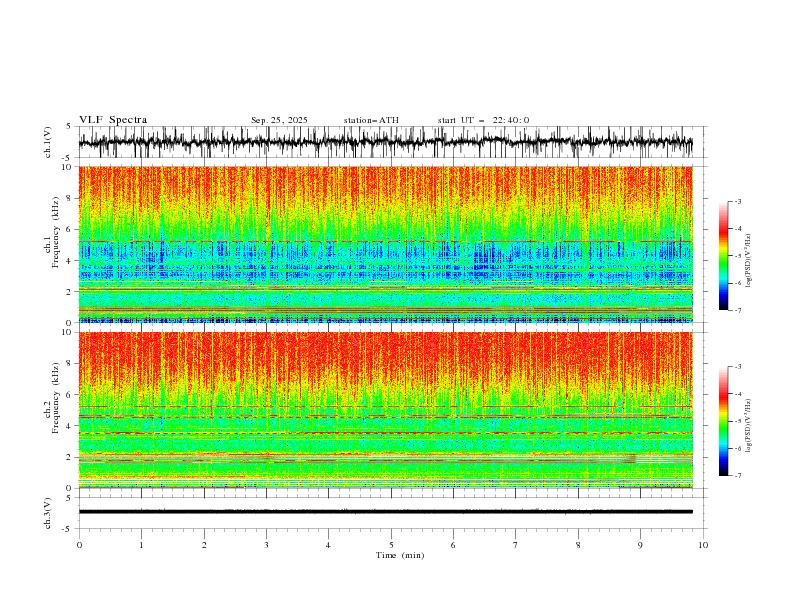Click the ch.1 colorbar "log(PSD)(V²/Hz)" label
This screenshot has width=792, height=612.
748,261
